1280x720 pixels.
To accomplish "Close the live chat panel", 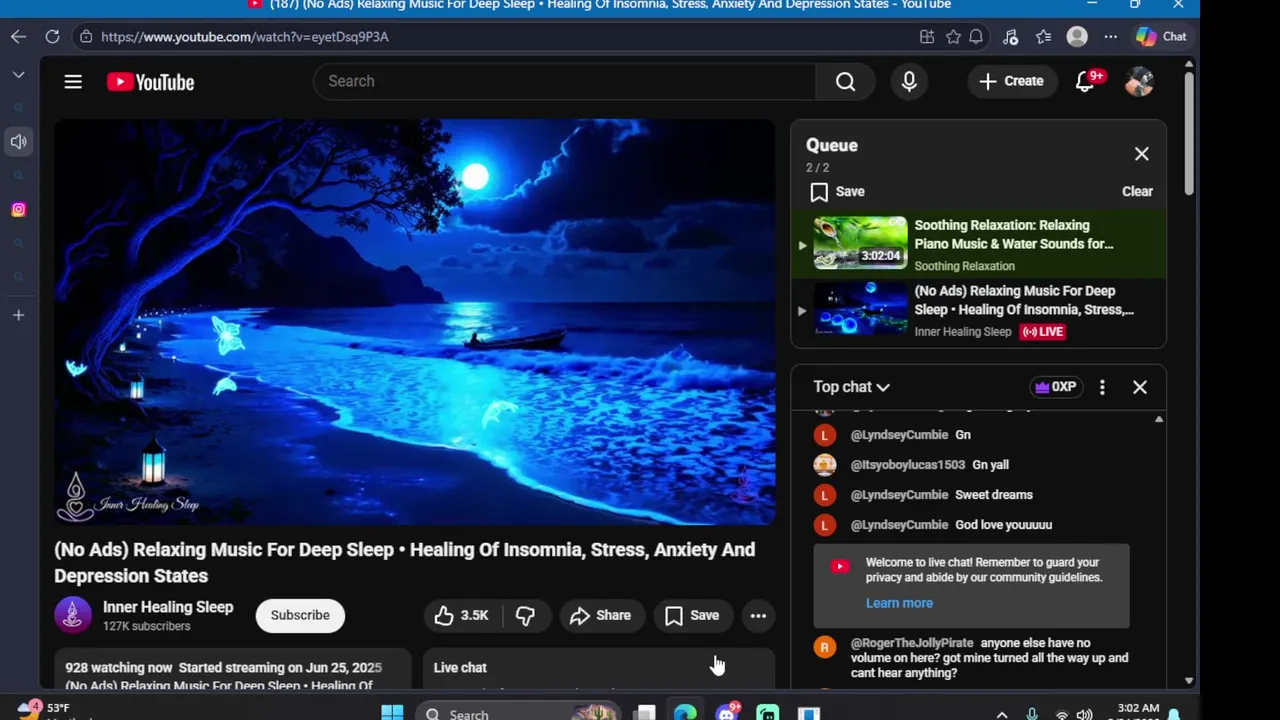I will [x=1139, y=387].
